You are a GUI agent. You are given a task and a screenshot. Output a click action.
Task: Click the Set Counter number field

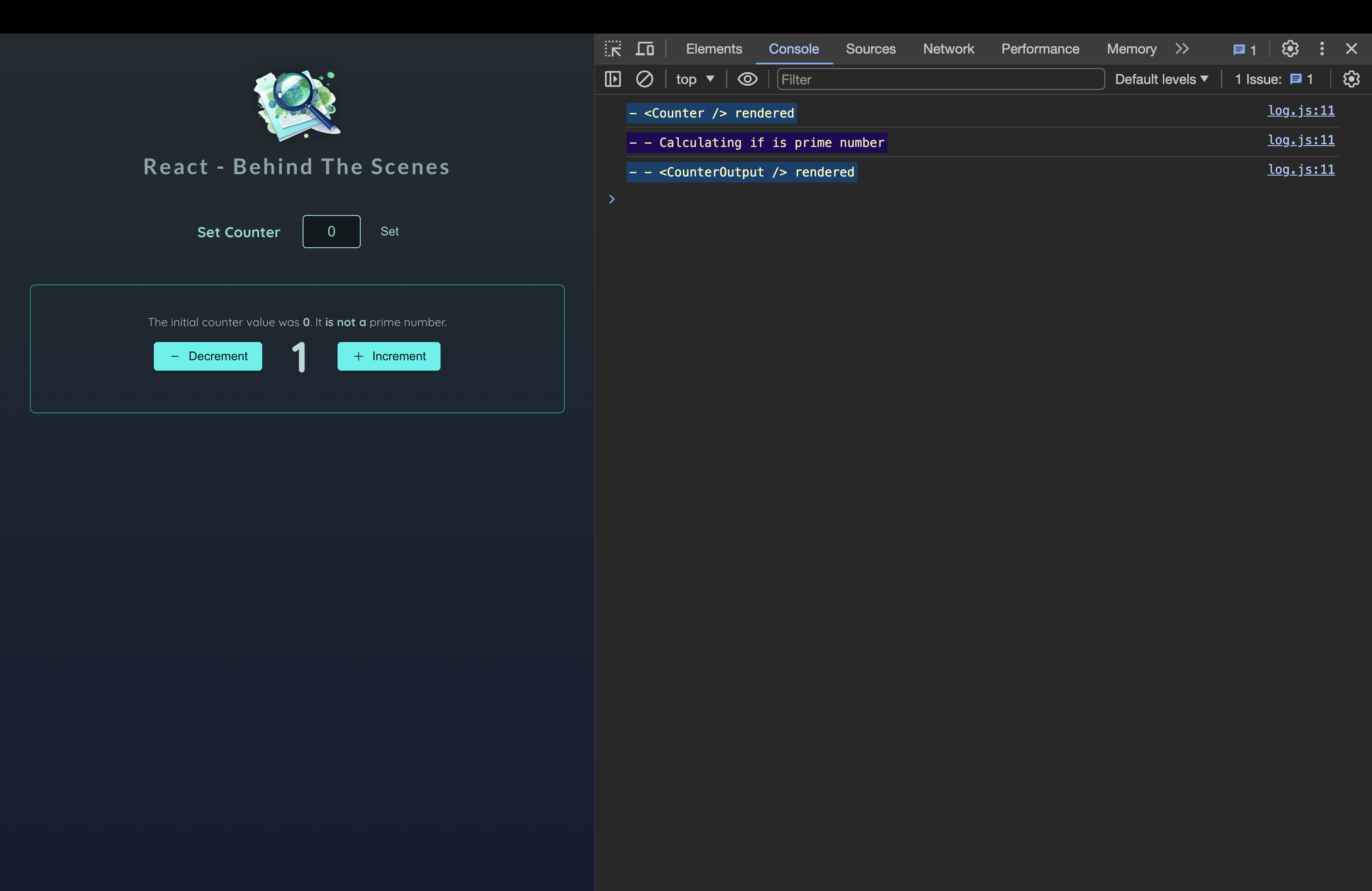332,231
